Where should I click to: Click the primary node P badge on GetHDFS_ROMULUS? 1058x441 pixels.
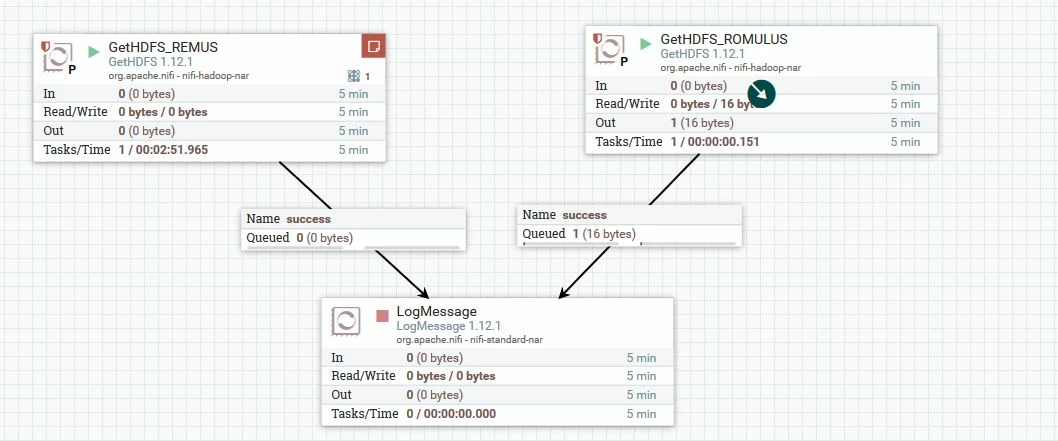click(x=624, y=61)
